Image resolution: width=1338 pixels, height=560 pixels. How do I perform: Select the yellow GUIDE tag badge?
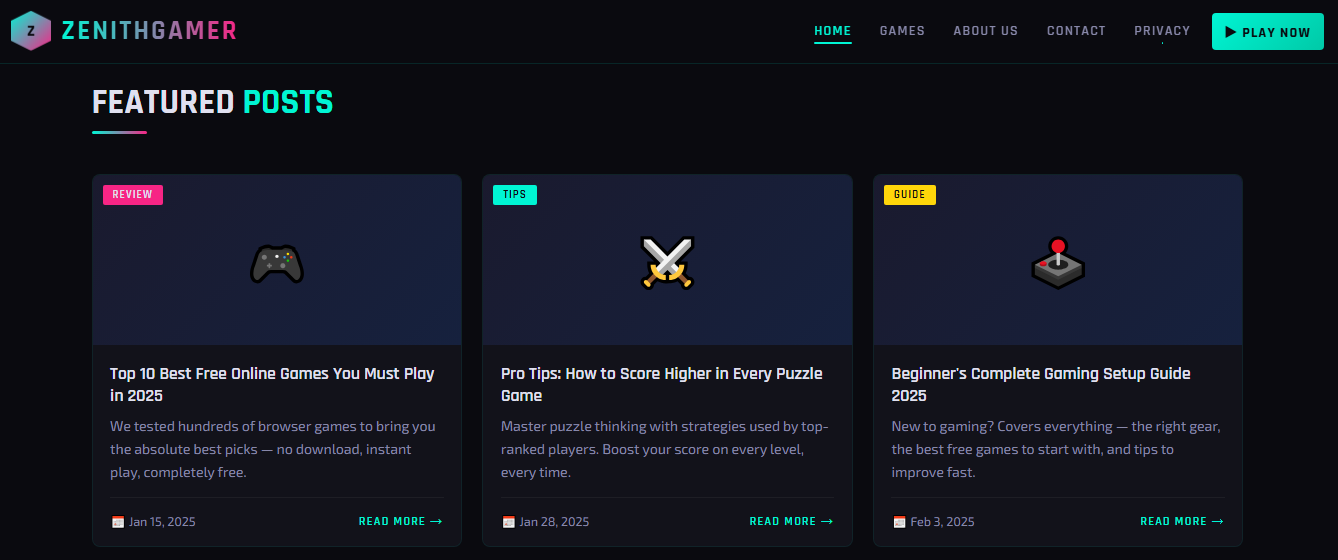click(909, 195)
